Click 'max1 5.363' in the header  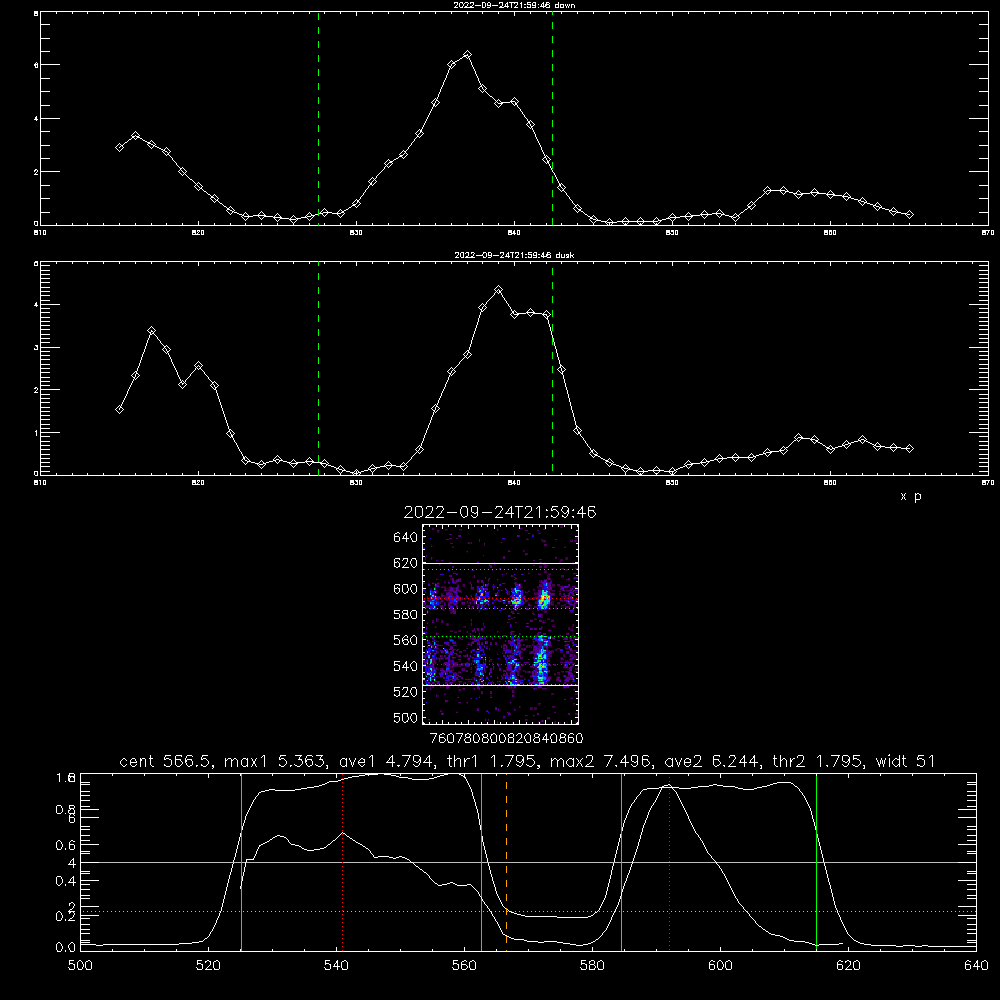277,761
